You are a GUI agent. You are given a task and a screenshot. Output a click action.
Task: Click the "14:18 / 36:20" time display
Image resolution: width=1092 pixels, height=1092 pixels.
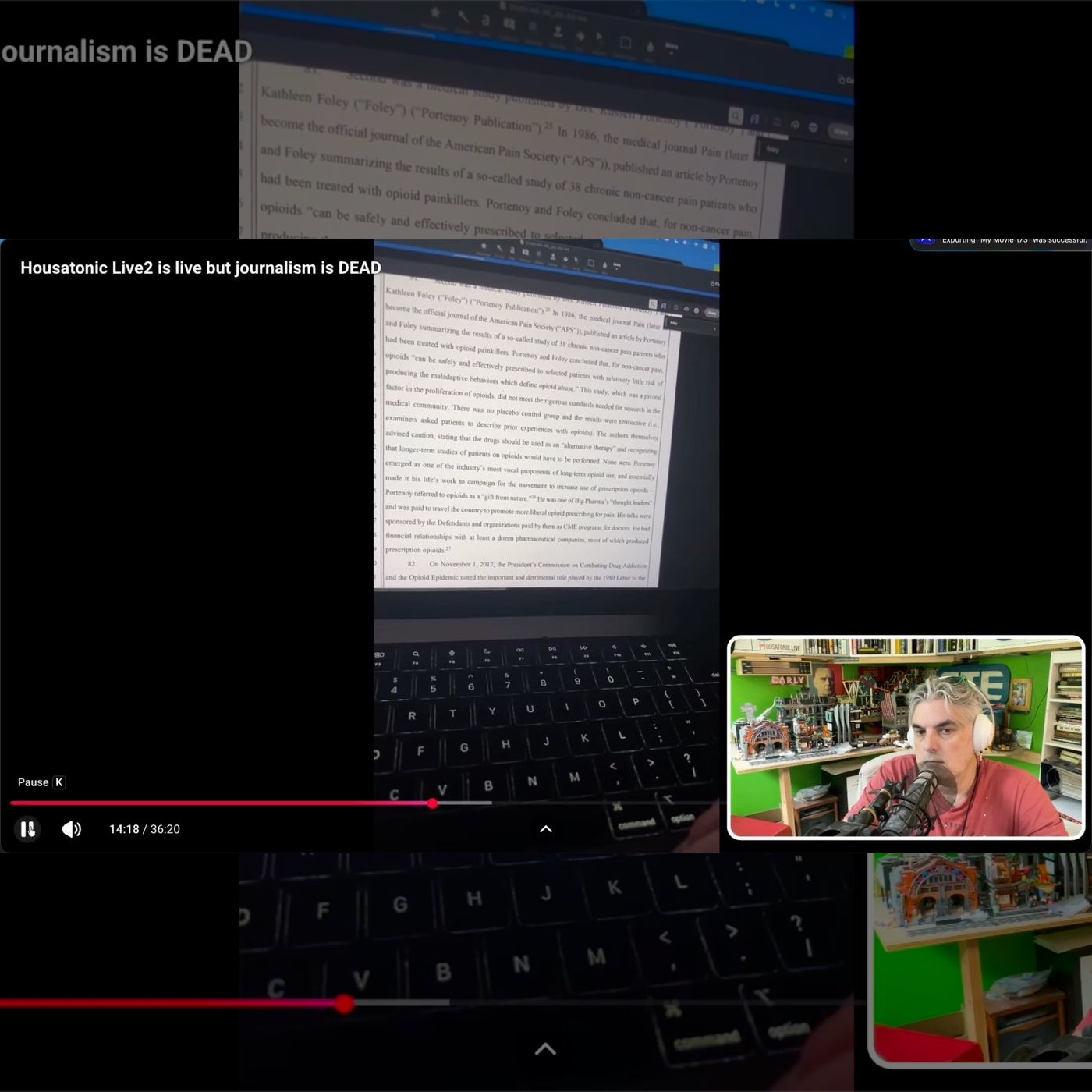(144, 829)
